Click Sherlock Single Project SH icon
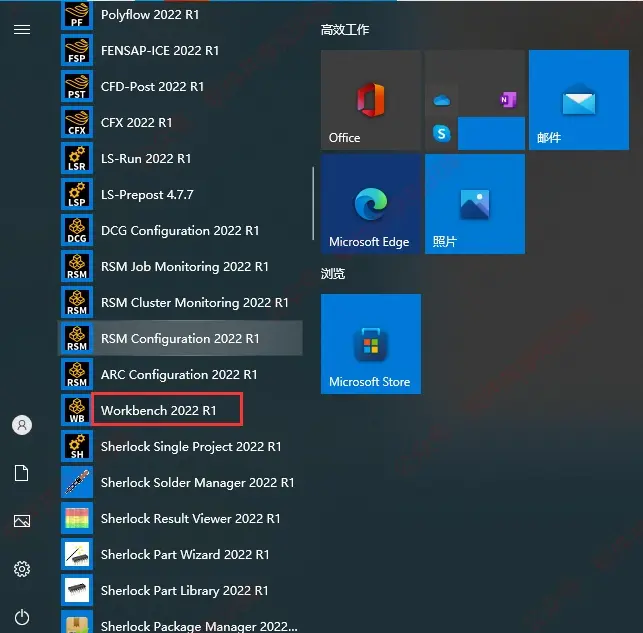The height and width of the screenshot is (633, 643). (77, 446)
